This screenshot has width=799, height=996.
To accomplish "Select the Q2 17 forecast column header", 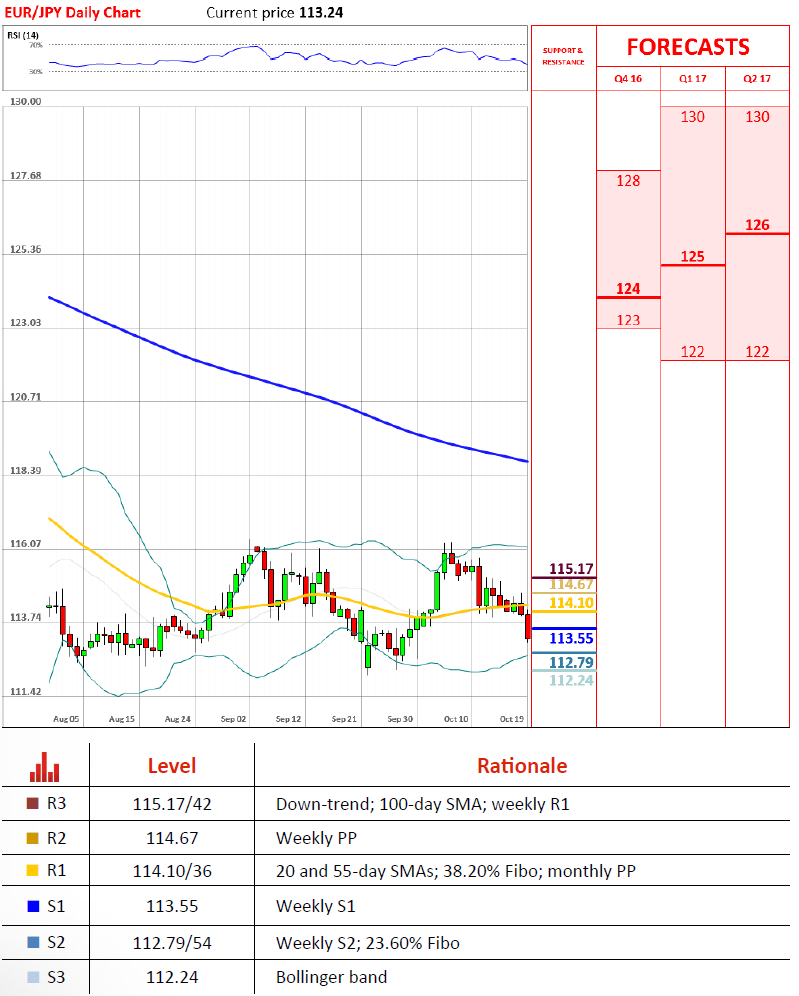I will pos(757,79).
